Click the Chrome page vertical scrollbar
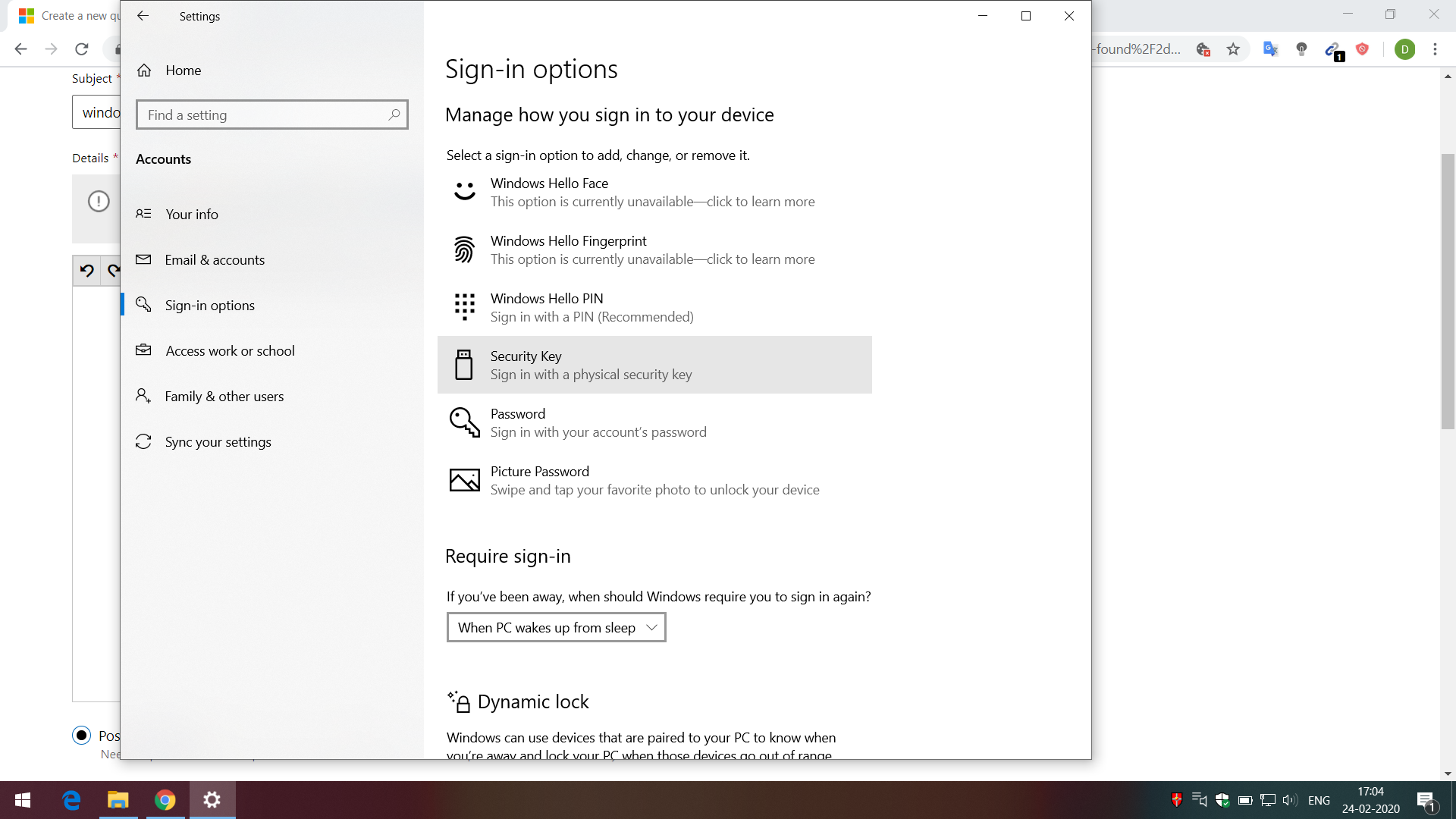This screenshot has height=819, width=1456. pos(1448,291)
